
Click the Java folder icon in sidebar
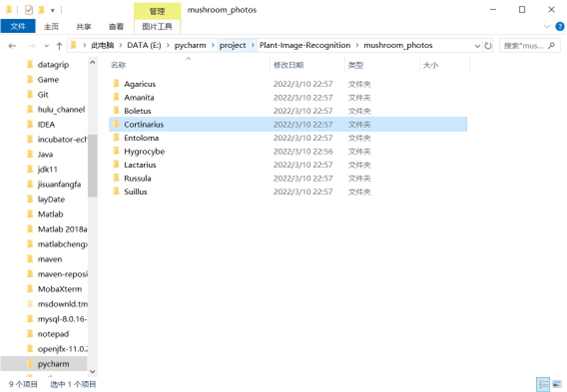pos(30,154)
